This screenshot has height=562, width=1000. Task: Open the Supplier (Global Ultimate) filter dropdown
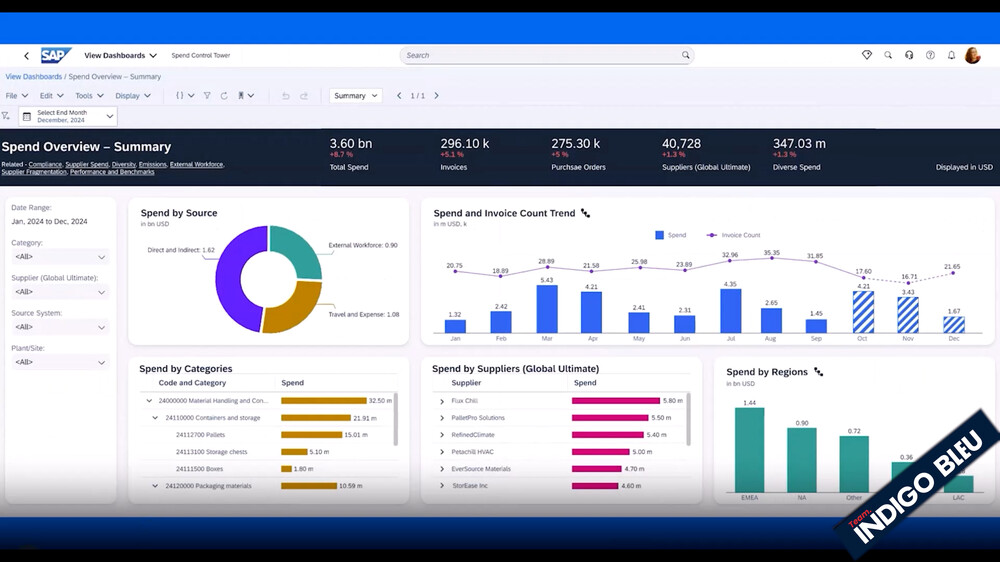[59, 292]
